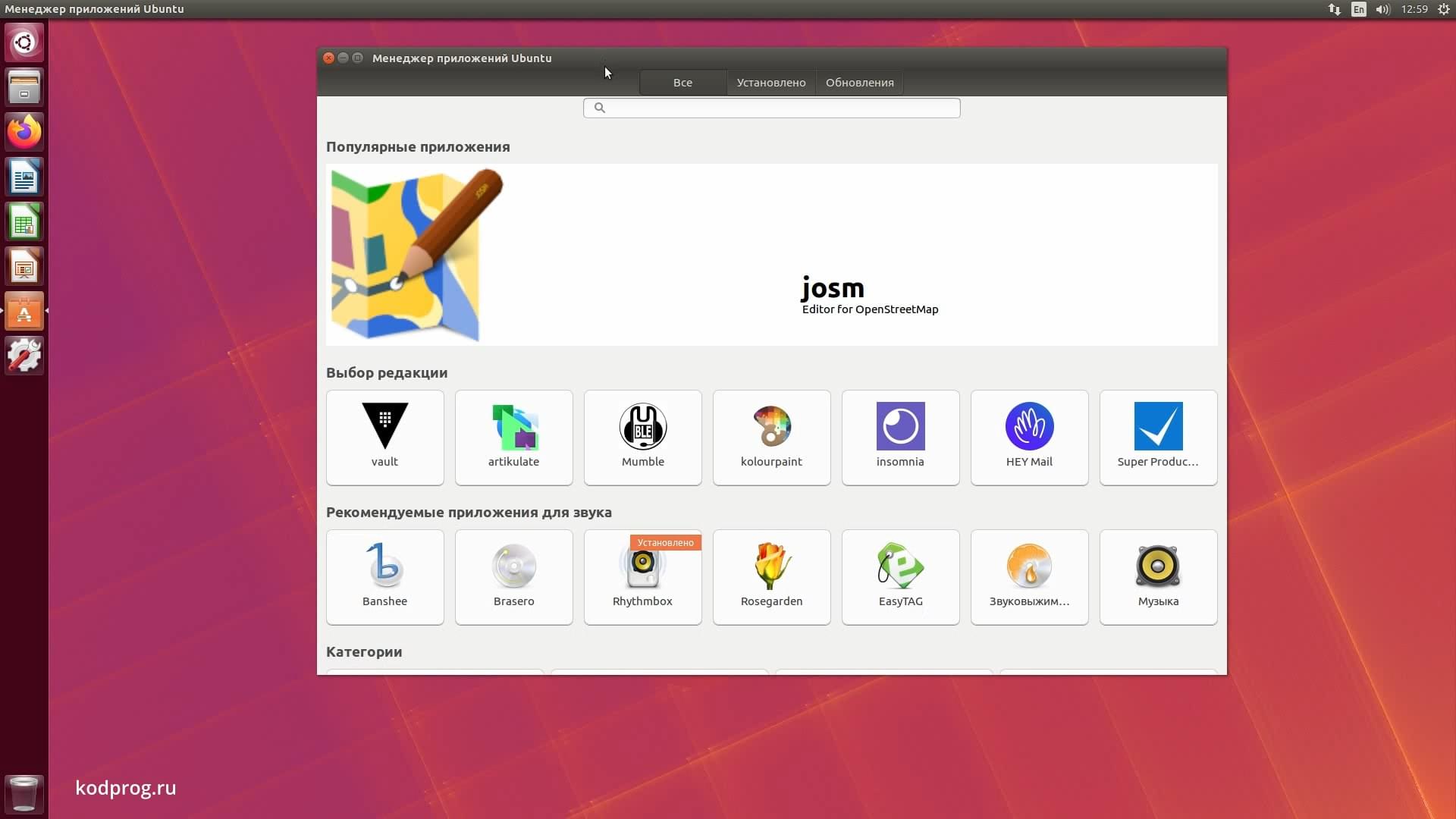1456x819 pixels.
Task: Open the Files manager in launcher
Action: point(24,87)
